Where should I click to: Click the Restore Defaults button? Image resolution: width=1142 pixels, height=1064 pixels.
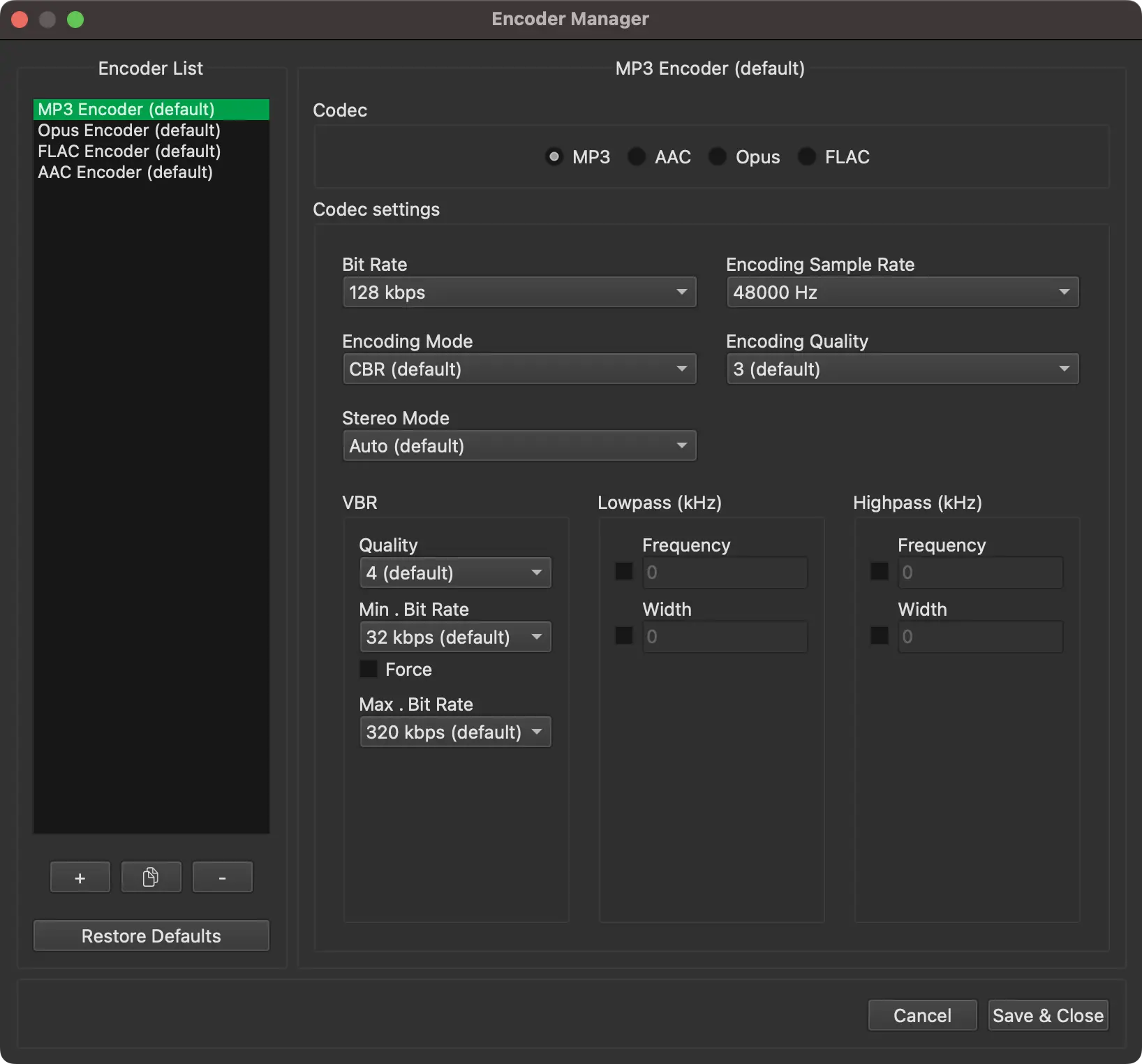tap(151, 936)
